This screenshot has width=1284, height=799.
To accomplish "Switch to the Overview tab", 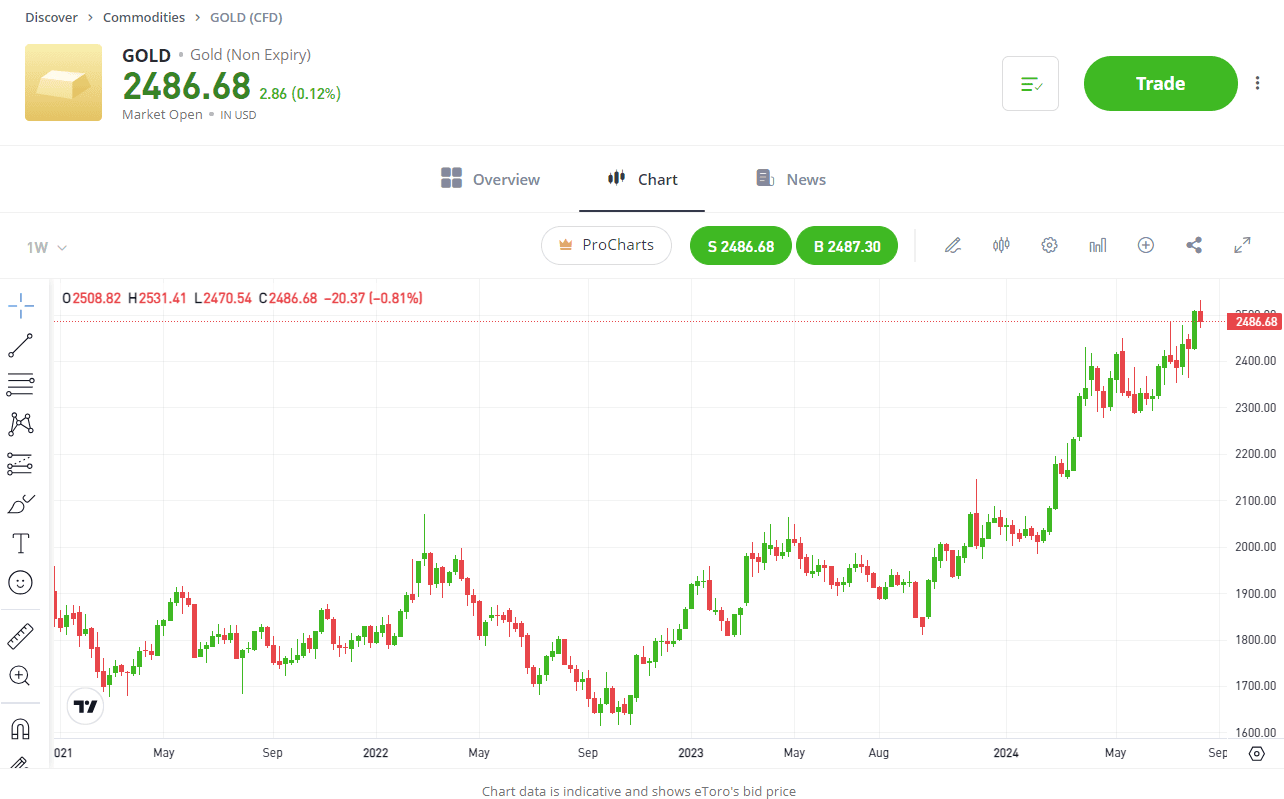I will point(490,179).
